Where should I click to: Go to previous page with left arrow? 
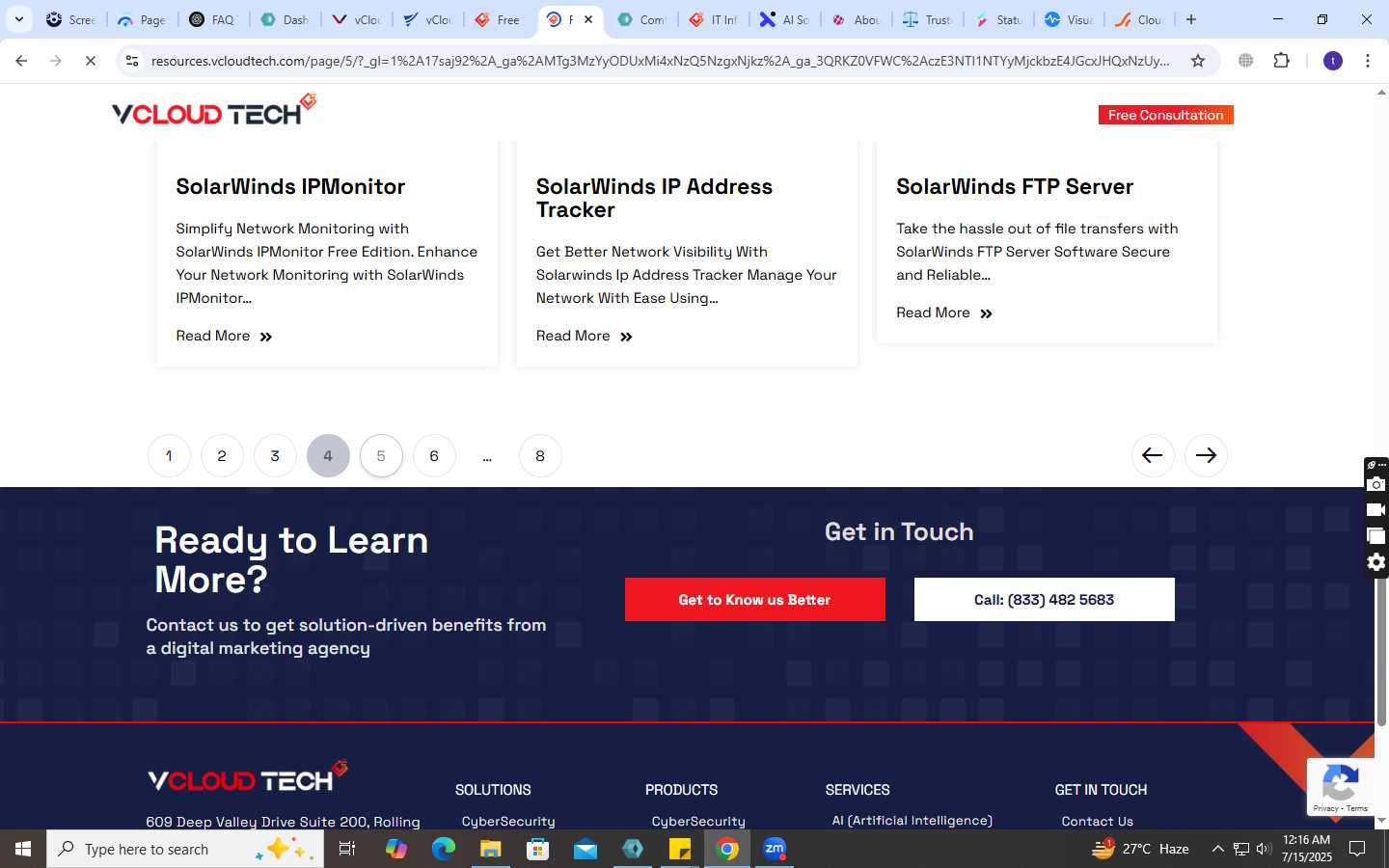click(1153, 455)
